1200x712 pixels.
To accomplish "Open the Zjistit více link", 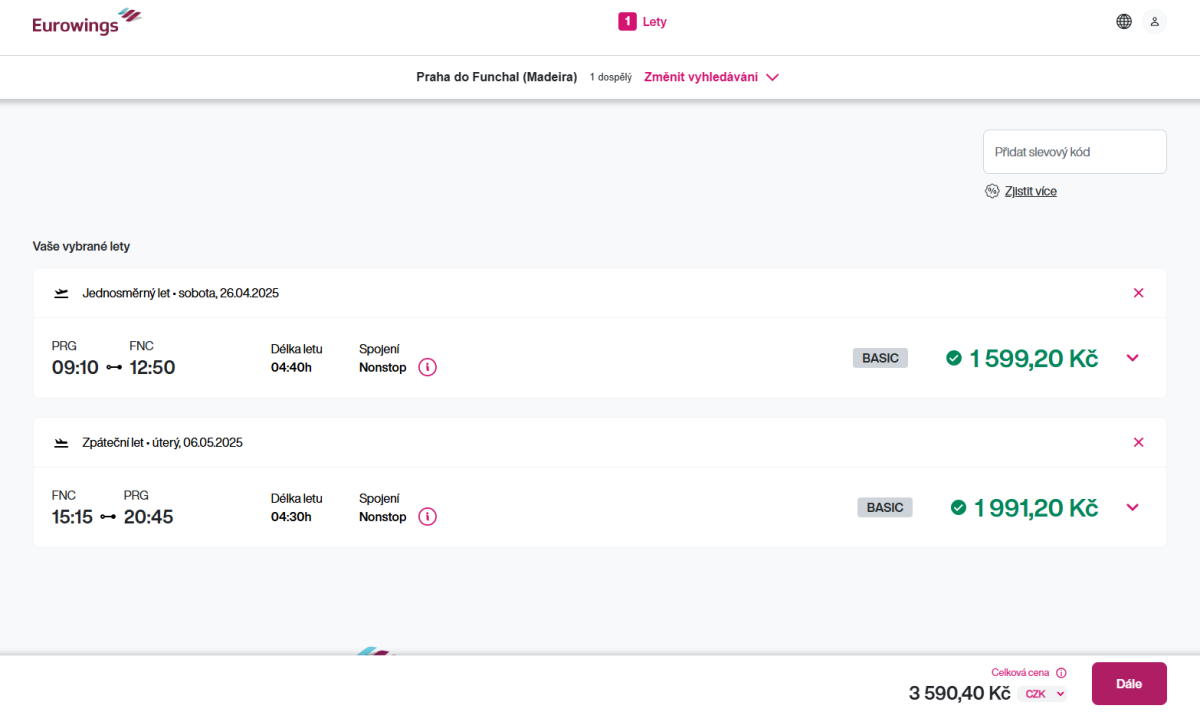I will [x=1030, y=191].
